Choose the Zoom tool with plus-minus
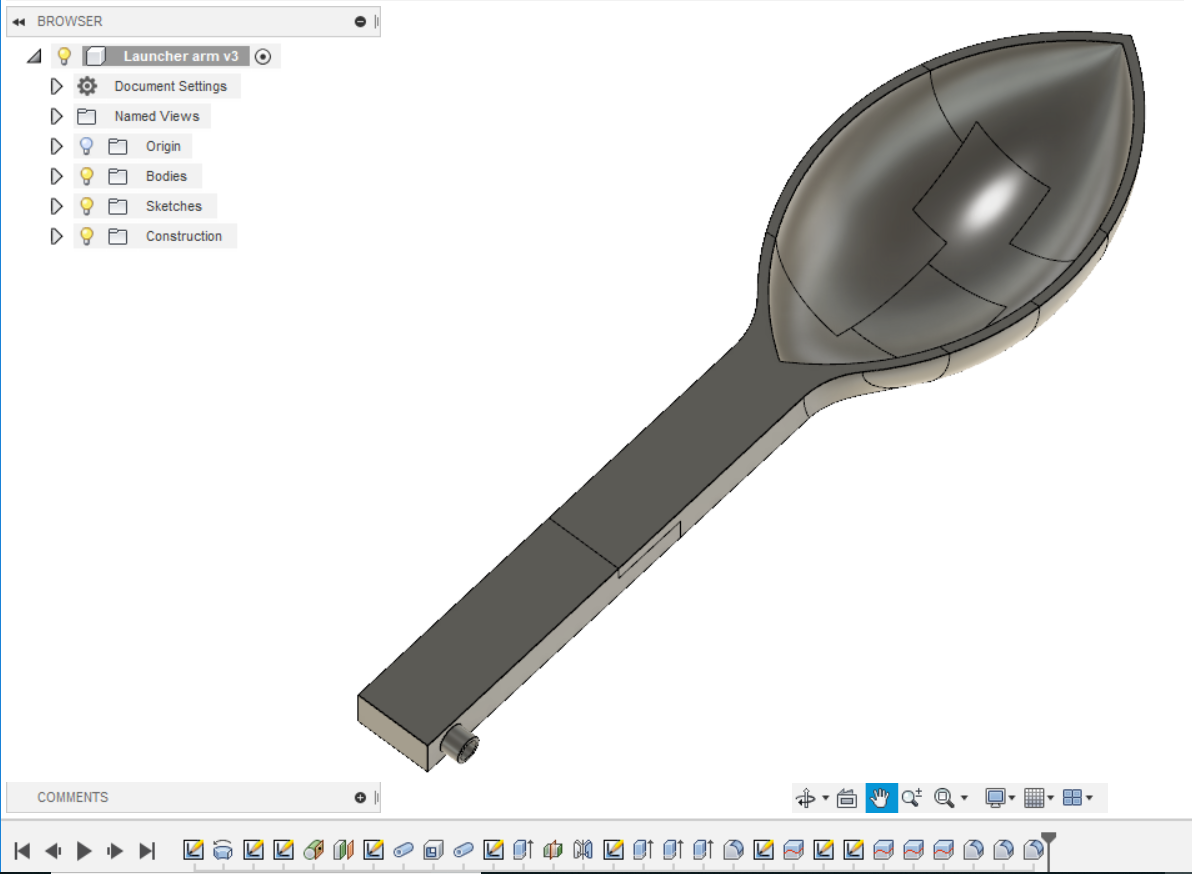The image size is (1192, 874). pos(911,797)
